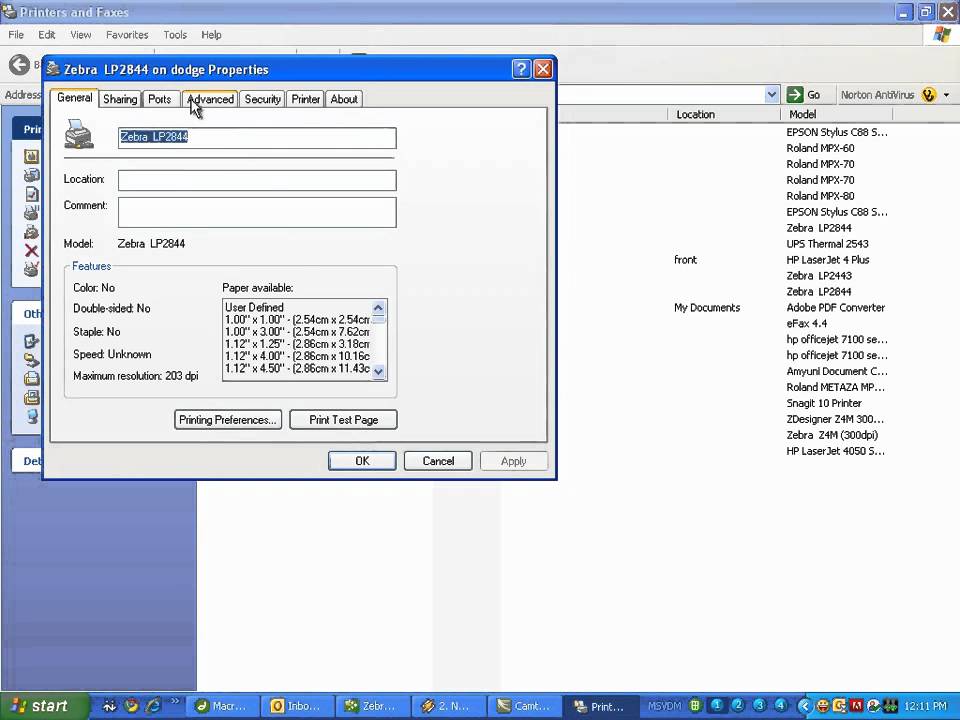Click the Control Panel icon under Other Places
960x720 pixels.
tap(31, 342)
